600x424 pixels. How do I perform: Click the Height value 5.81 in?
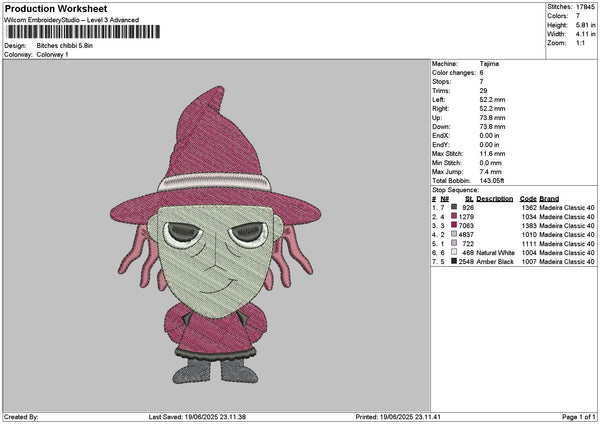[585, 25]
